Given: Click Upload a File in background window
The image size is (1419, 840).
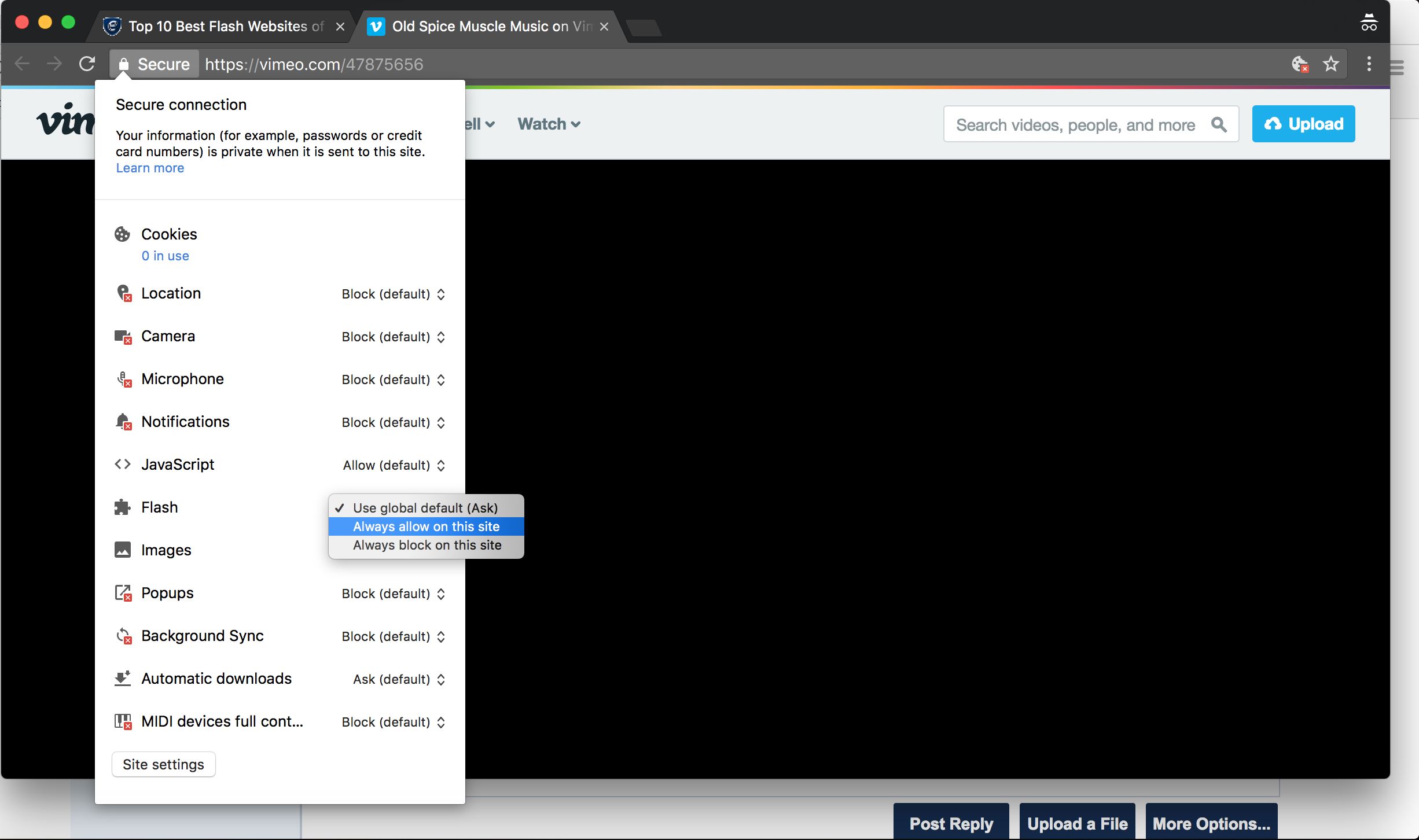Looking at the screenshot, I should (1077, 823).
